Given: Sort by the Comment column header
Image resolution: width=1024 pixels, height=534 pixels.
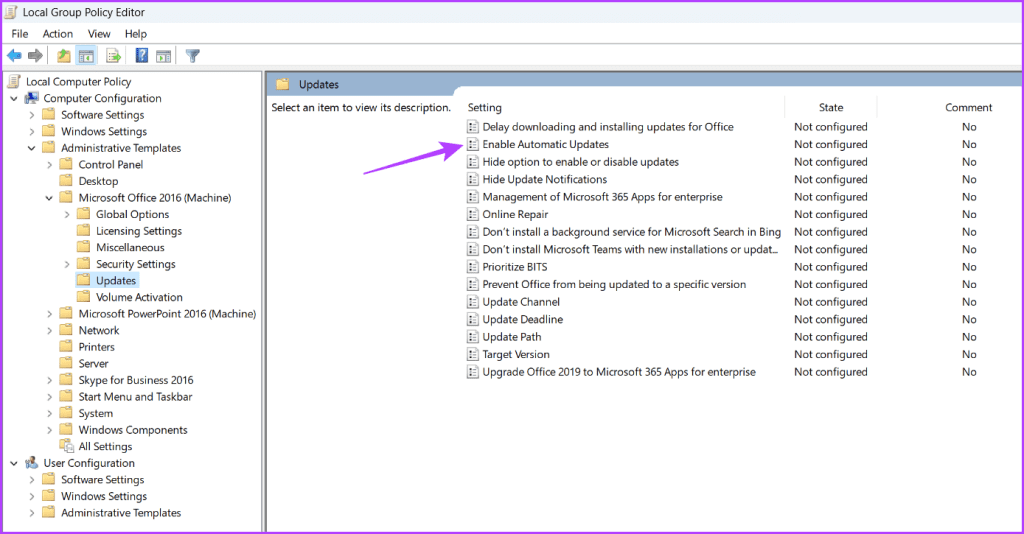Looking at the screenshot, I should [x=968, y=107].
